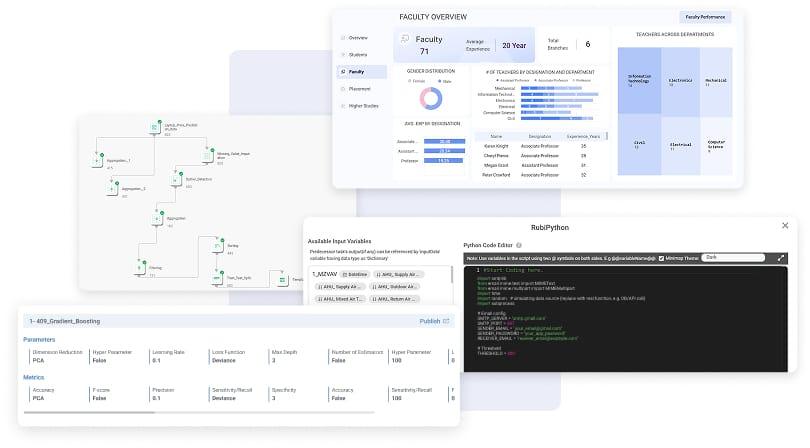Click the horizontal scrollbar under Metrics
Viewport: 810px width, 448px height.
click(90, 411)
